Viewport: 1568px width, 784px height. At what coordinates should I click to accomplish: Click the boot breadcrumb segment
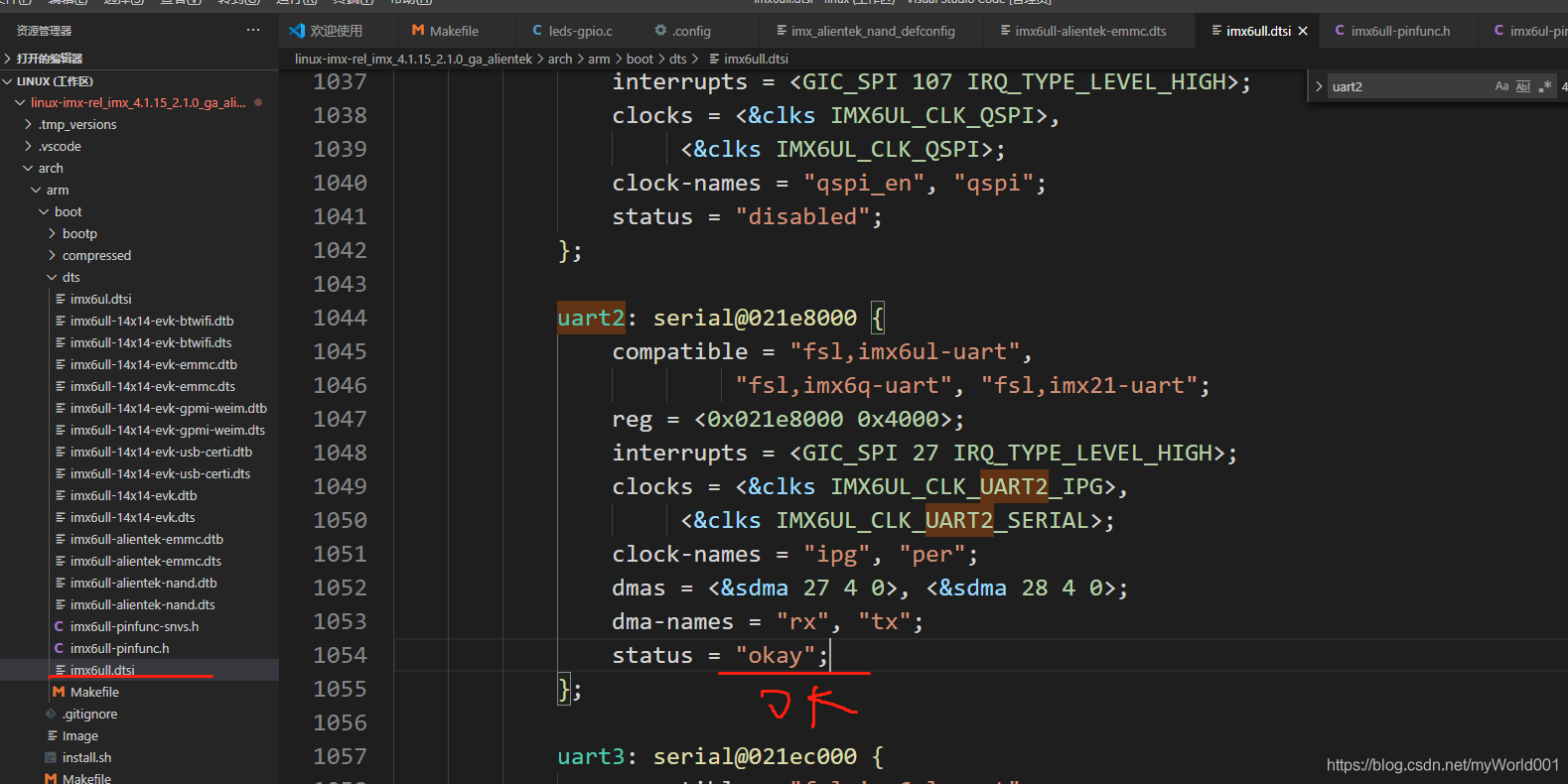point(640,59)
